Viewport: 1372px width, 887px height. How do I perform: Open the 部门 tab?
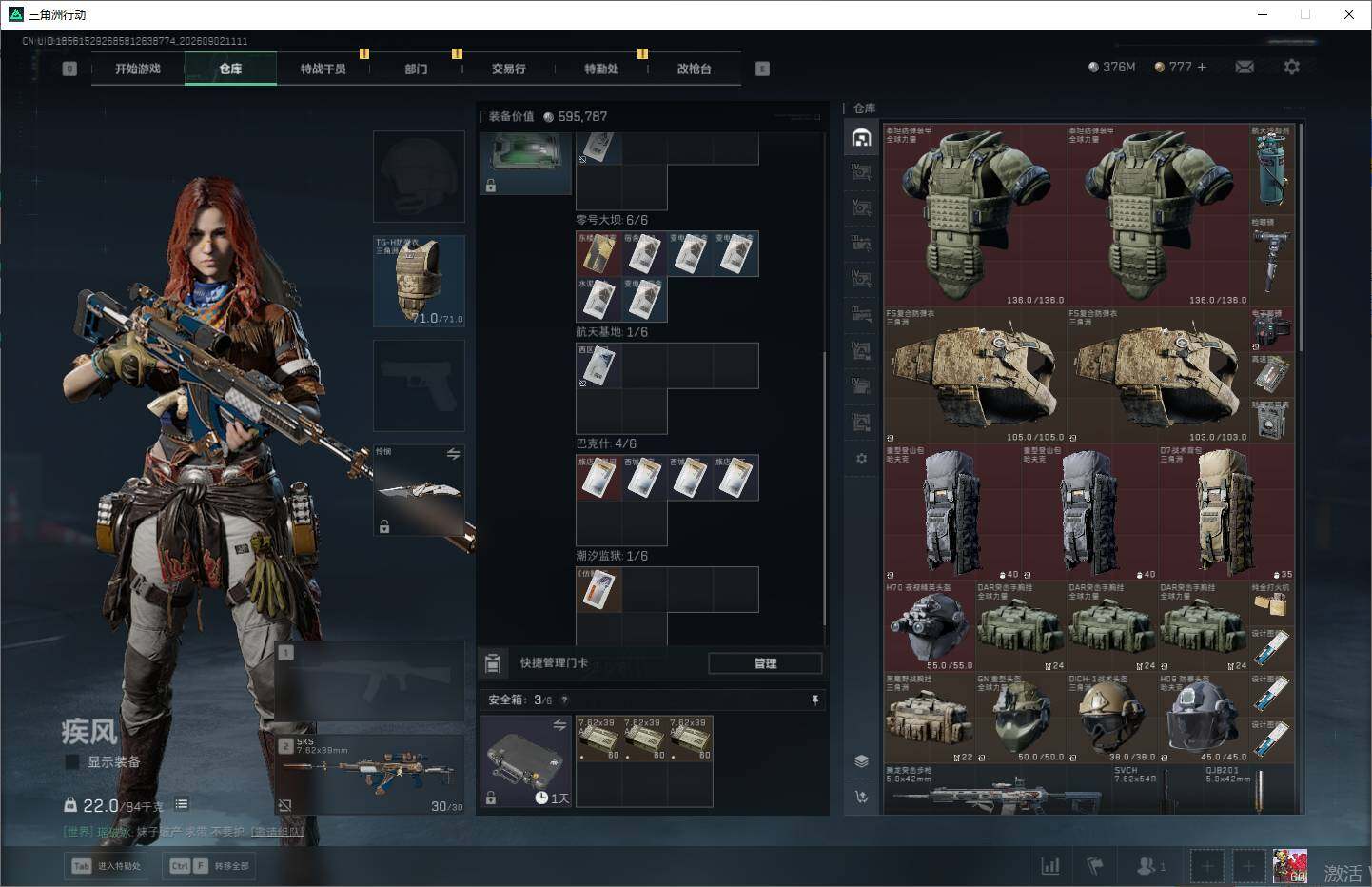[x=416, y=69]
